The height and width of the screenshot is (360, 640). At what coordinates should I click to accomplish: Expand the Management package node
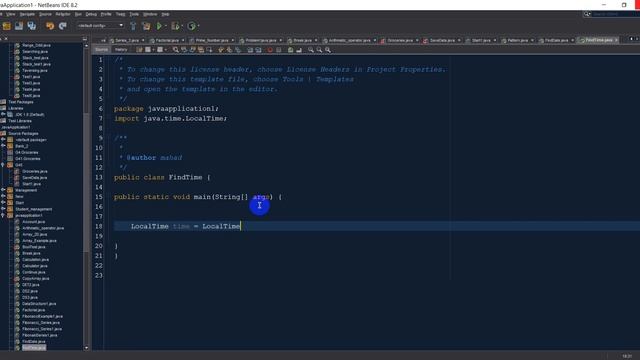[x=3, y=190]
